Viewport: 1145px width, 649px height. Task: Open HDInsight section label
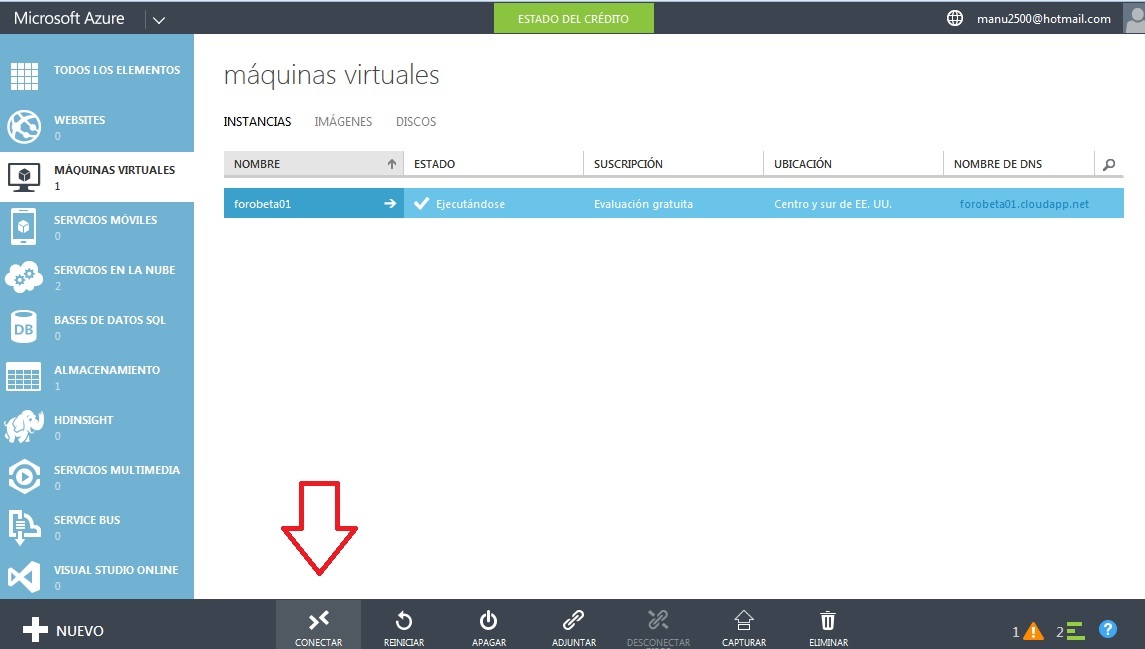click(83, 420)
